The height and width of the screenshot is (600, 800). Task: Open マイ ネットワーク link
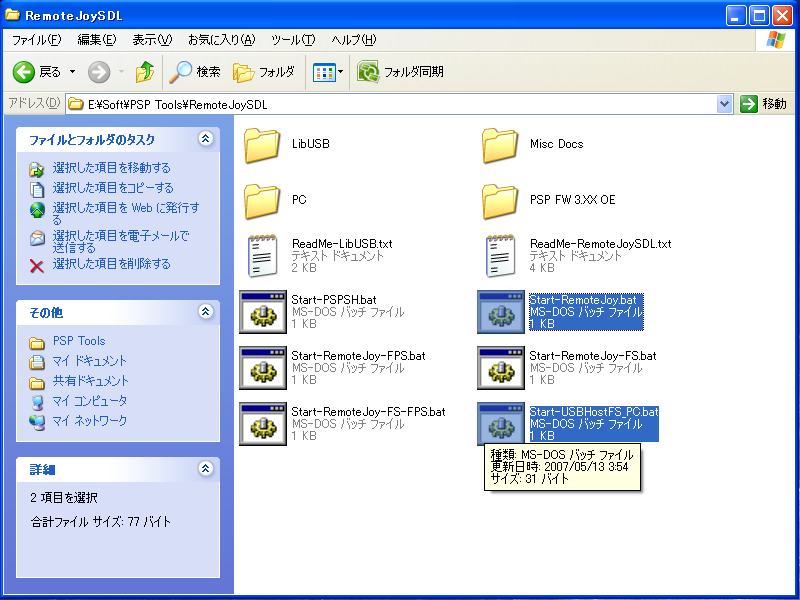tap(90, 421)
